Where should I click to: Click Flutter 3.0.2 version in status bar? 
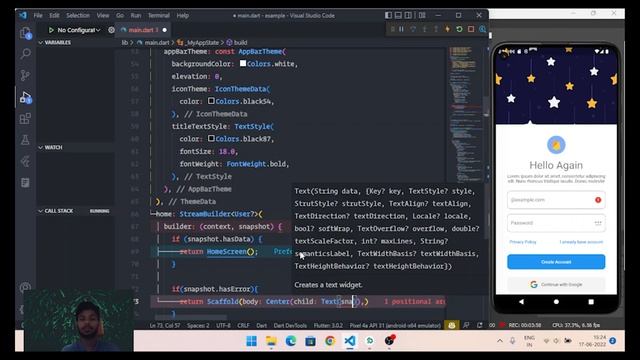(328, 325)
